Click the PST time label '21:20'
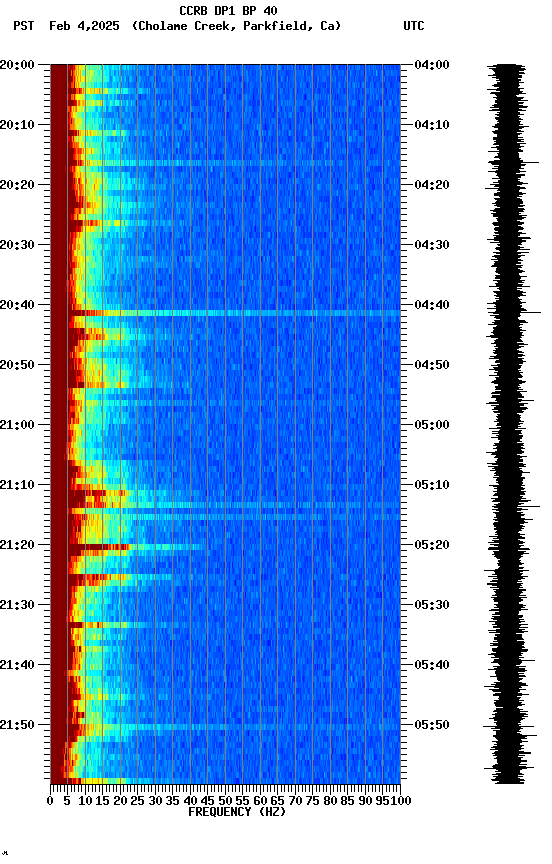552x864 pixels. click(17, 545)
